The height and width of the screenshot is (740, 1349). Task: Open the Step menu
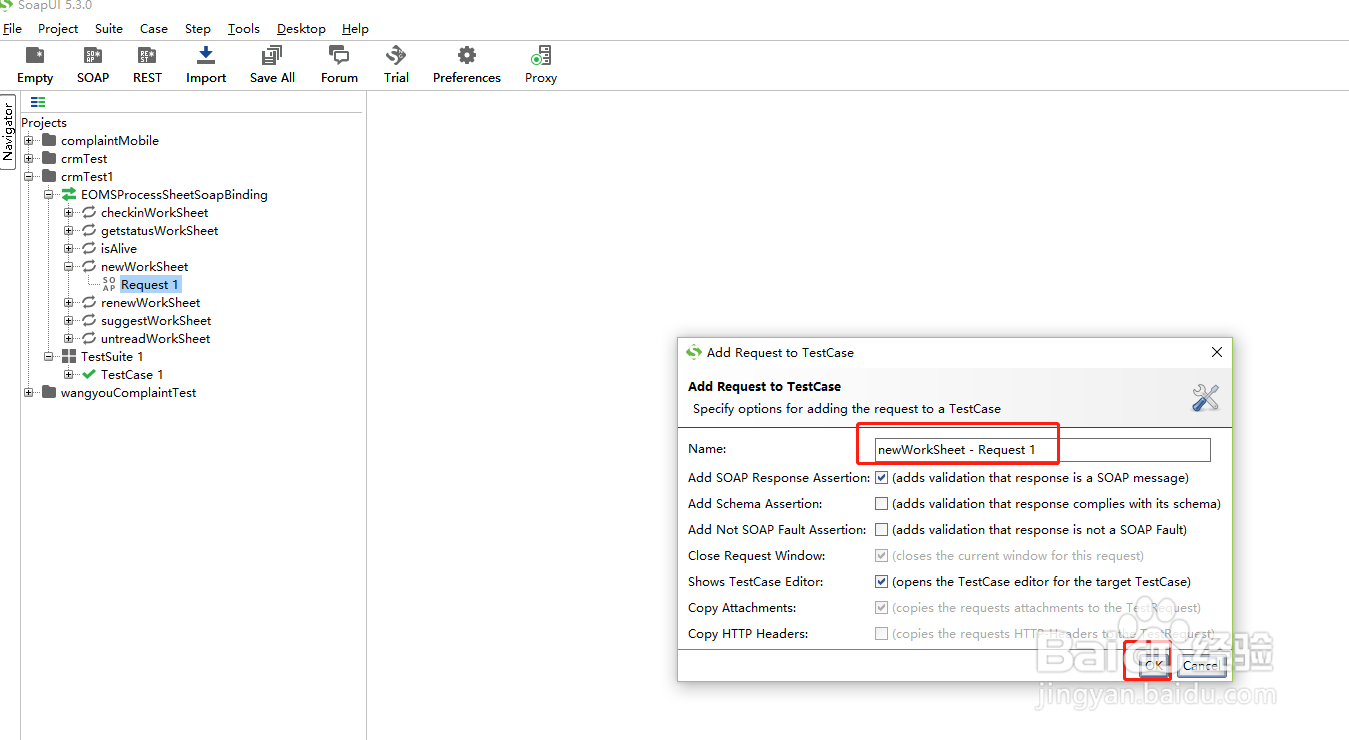(x=198, y=29)
